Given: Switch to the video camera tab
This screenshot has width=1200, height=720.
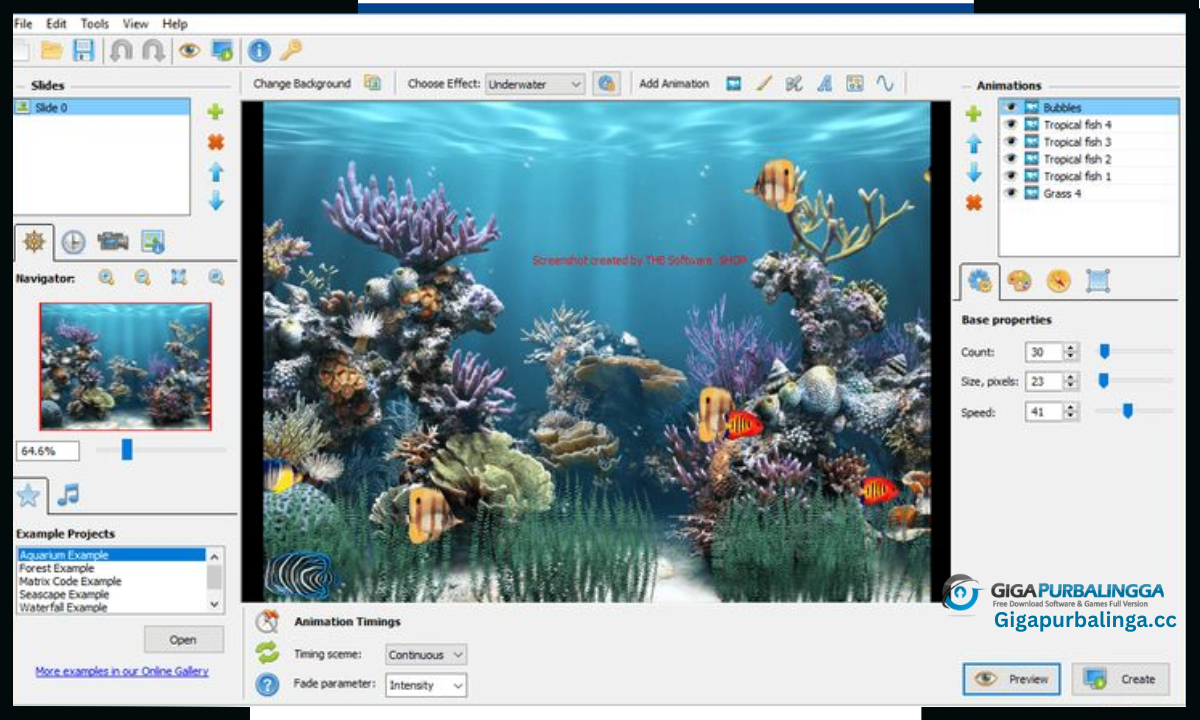Looking at the screenshot, I should point(112,241).
